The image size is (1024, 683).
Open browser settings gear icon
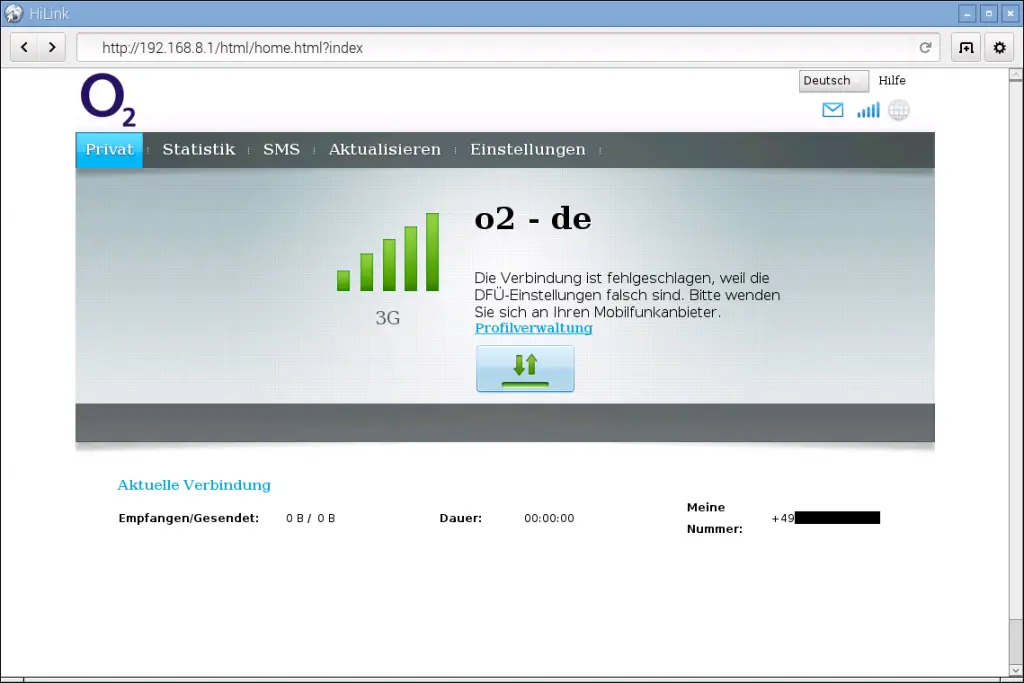pyautogui.click(x=999, y=48)
